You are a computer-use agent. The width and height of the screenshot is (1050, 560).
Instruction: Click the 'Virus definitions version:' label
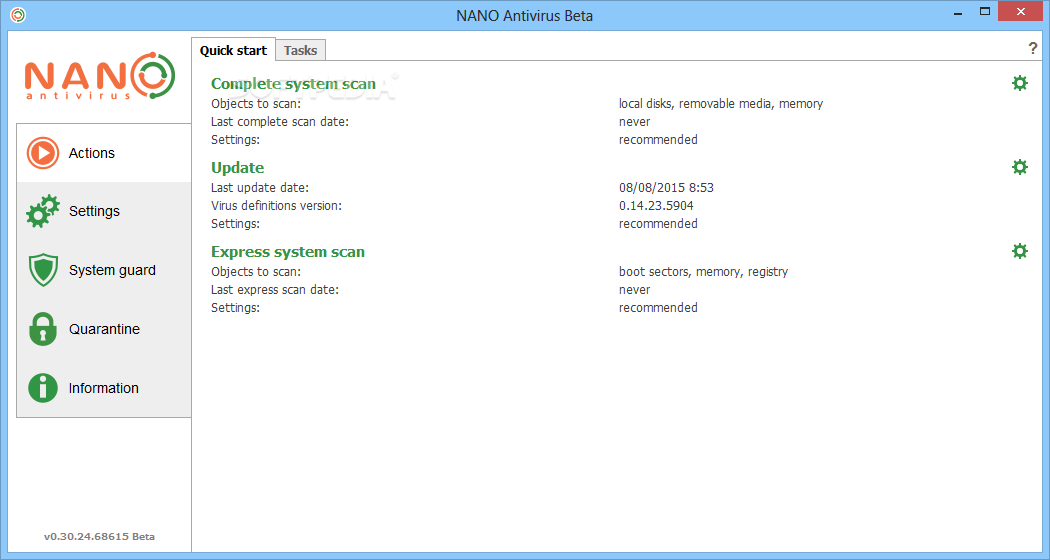[x=276, y=206]
